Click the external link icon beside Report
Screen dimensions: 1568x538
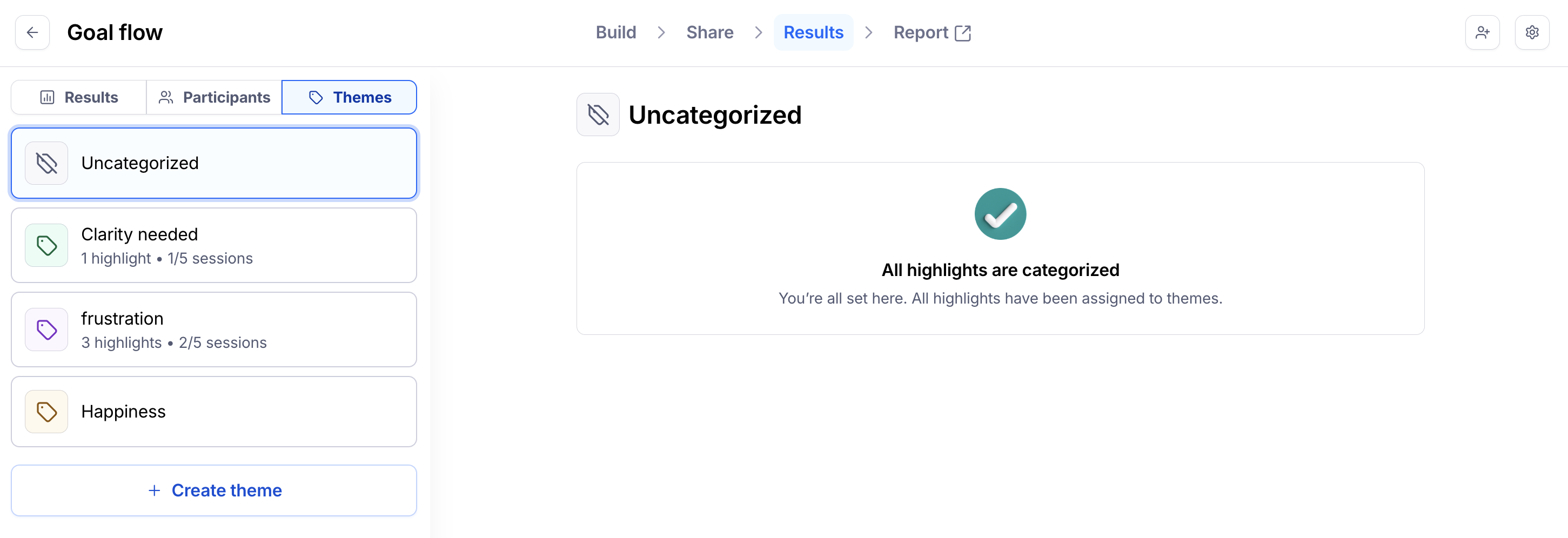(x=963, y=33)
